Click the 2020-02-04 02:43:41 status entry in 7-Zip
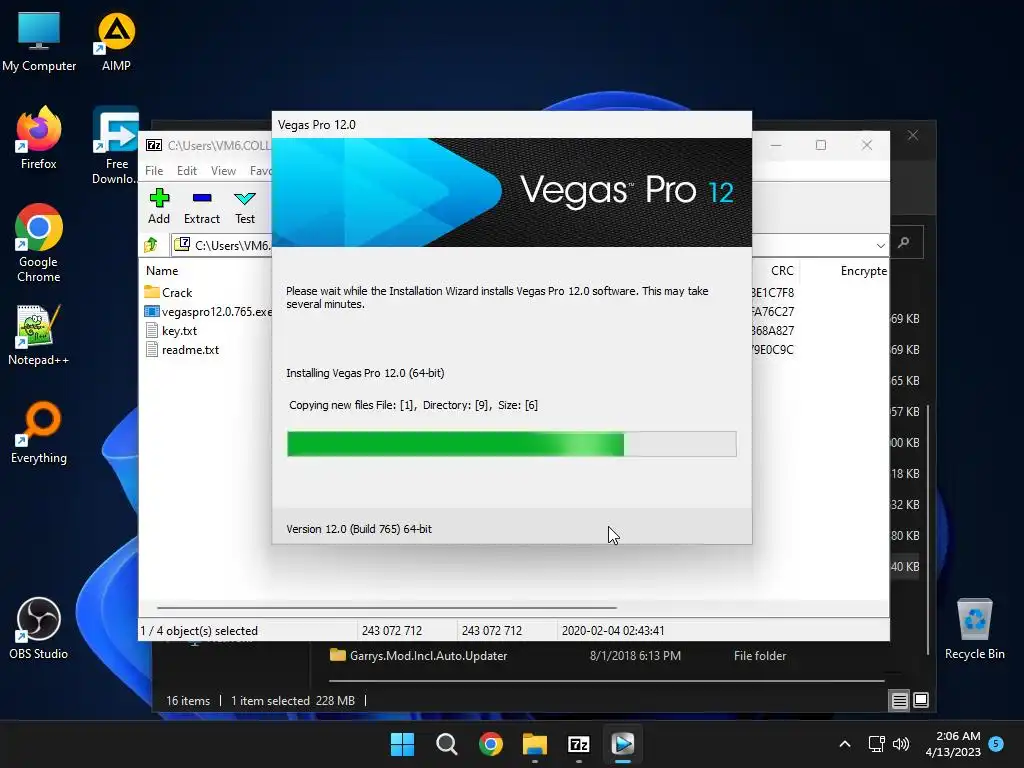Screen dimensions: 1024x768 click(x=613, y=631)
